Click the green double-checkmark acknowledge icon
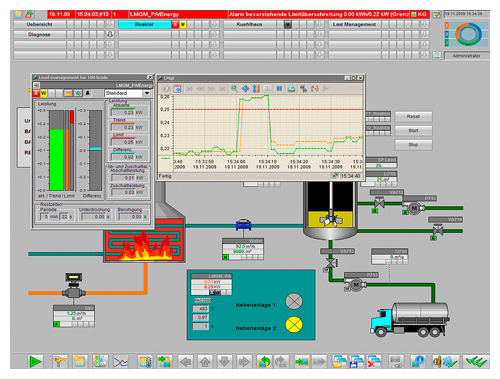 477,362
